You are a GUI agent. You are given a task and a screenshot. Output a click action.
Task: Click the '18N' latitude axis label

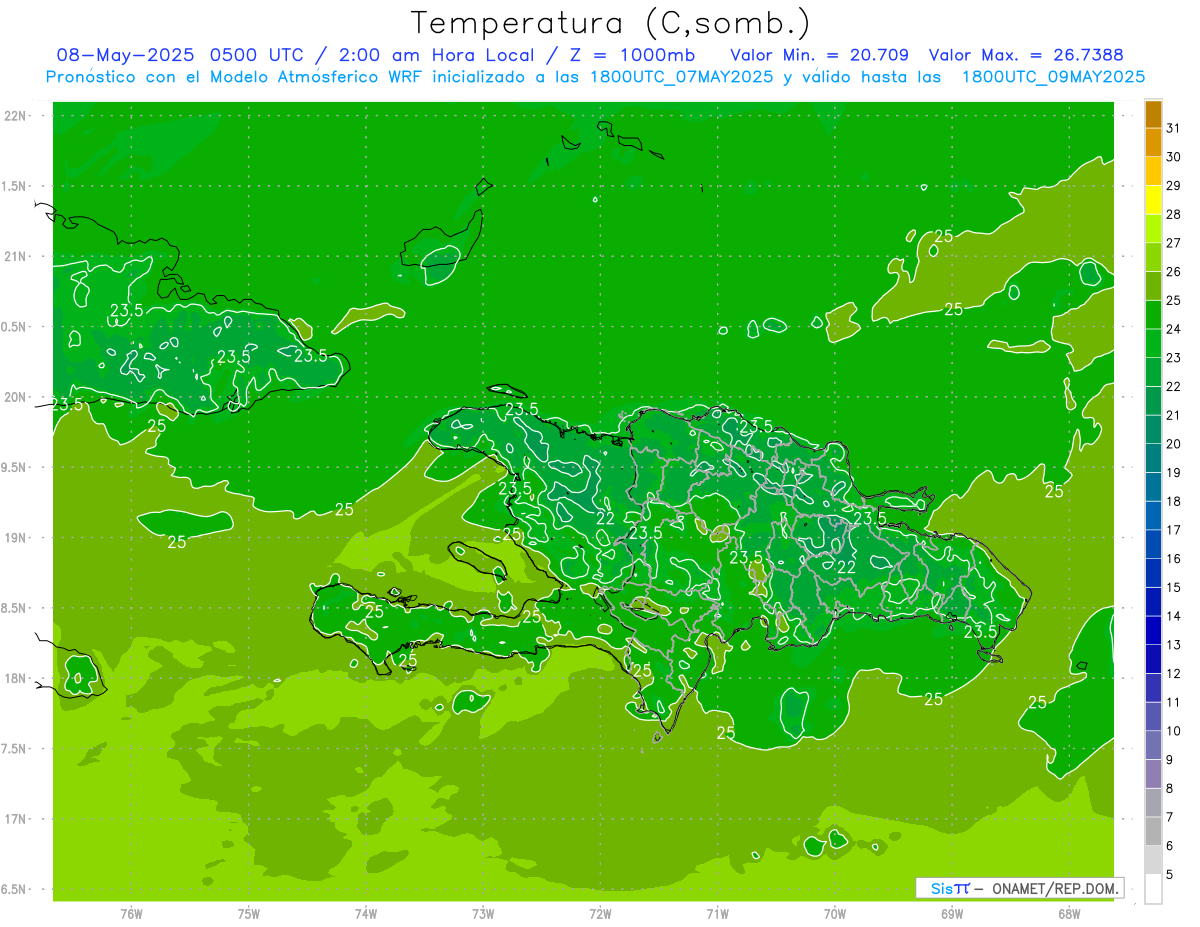point(16,679)
